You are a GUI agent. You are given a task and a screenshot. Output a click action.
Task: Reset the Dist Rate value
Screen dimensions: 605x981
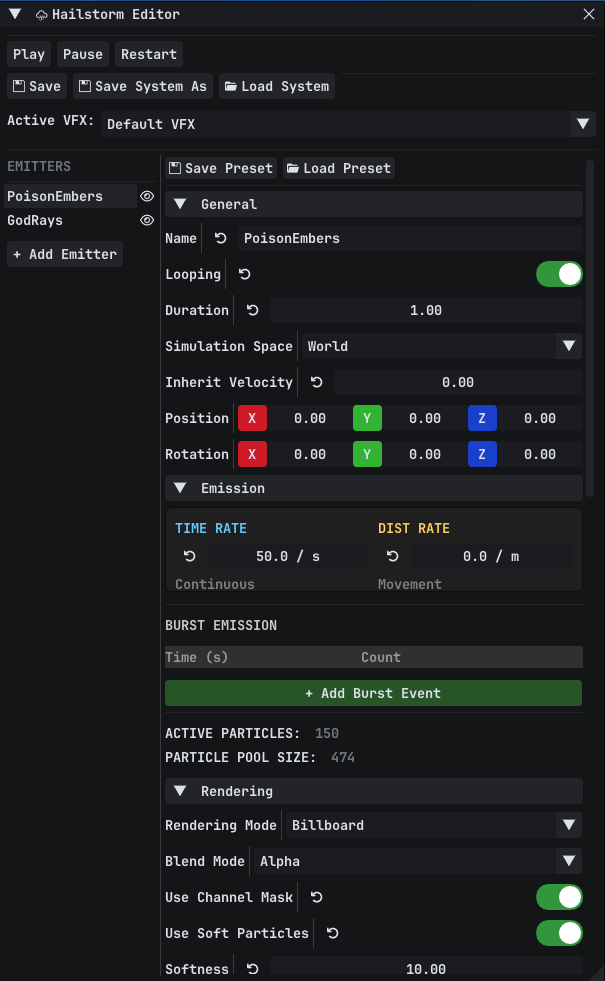coord(392,556)
